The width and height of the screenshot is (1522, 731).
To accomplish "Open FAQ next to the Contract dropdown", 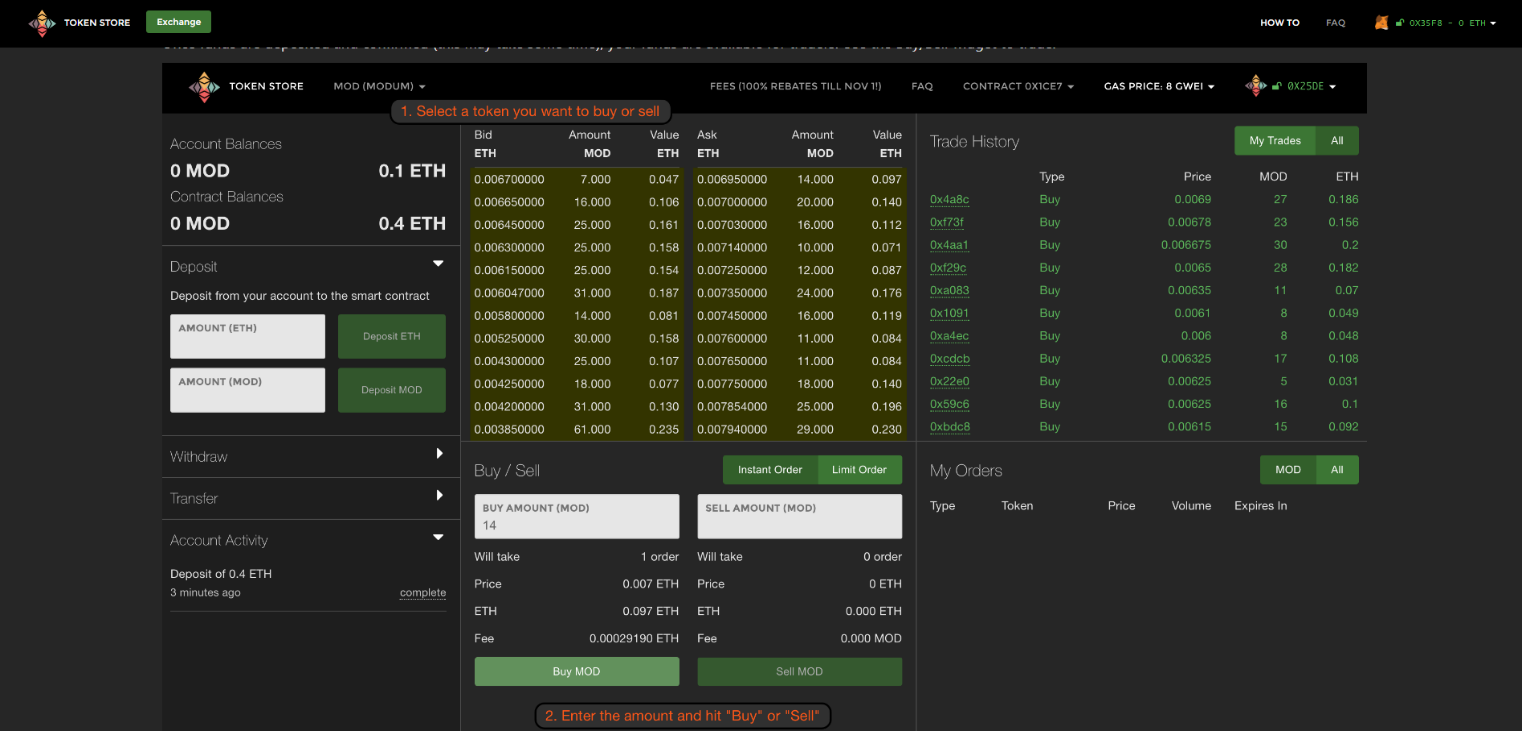I will tap(922, 87).
